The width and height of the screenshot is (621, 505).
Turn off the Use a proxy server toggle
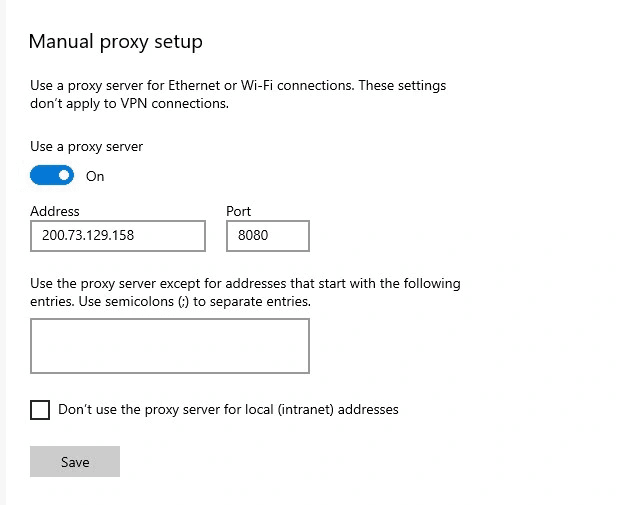[x=52, y=175]
